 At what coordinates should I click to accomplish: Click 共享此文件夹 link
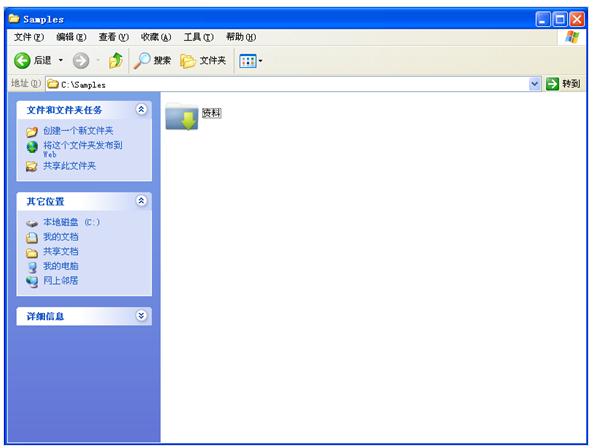69,166
